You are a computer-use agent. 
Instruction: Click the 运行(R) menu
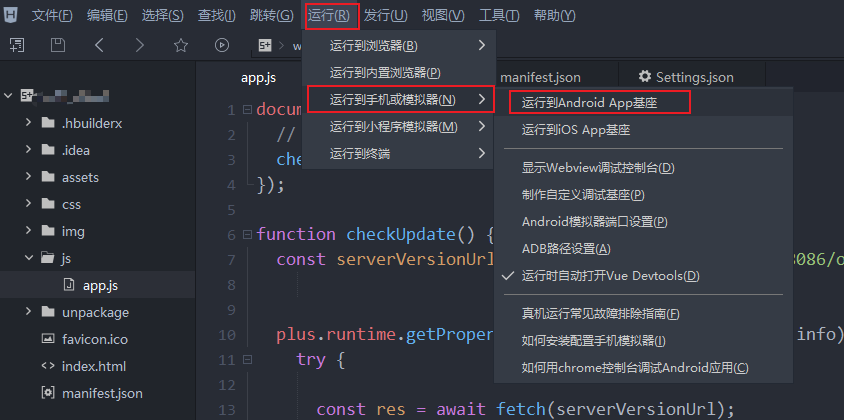(330, 16)
